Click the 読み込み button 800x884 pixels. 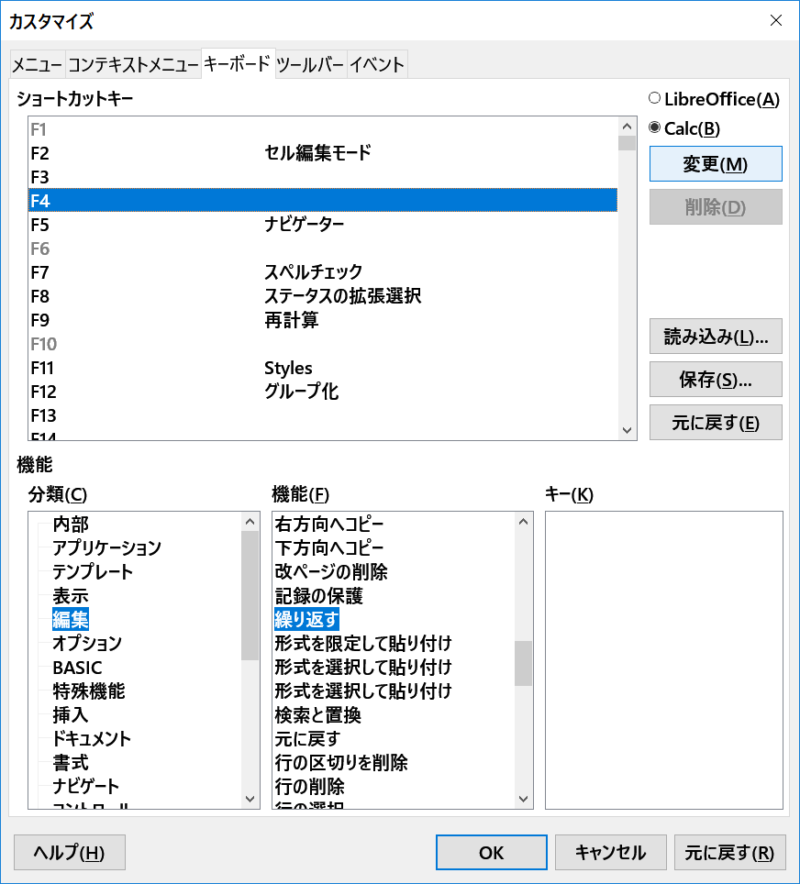tap(715, 337)
